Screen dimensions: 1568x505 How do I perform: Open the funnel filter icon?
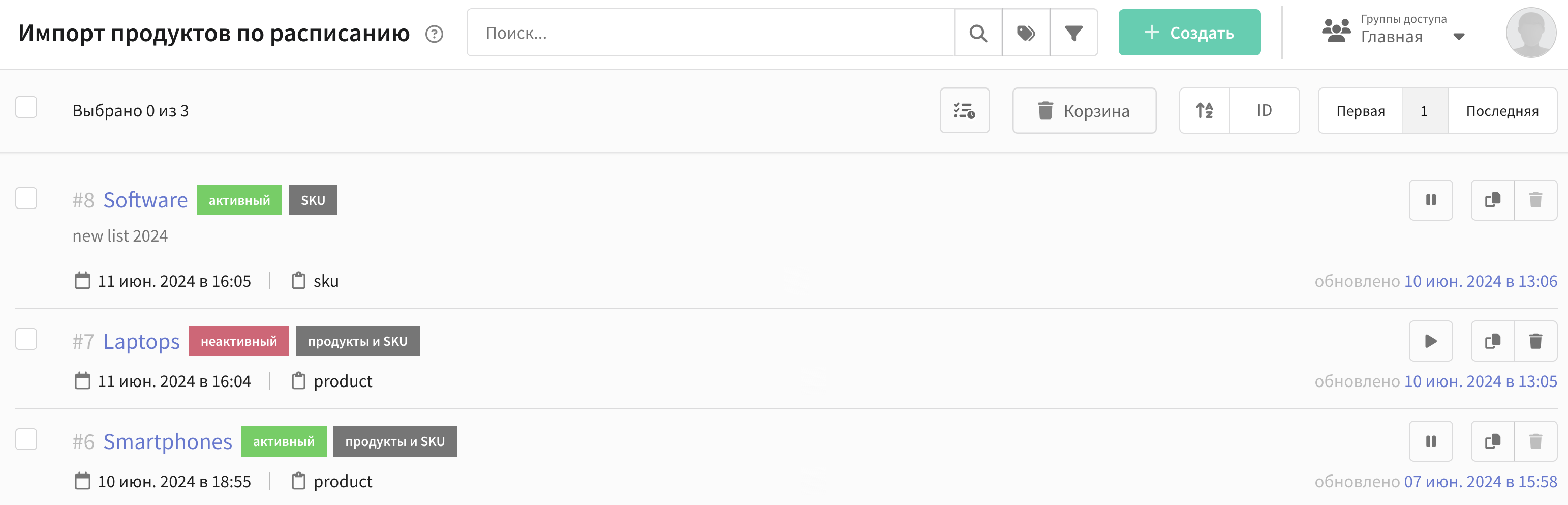click(1074, 33)
